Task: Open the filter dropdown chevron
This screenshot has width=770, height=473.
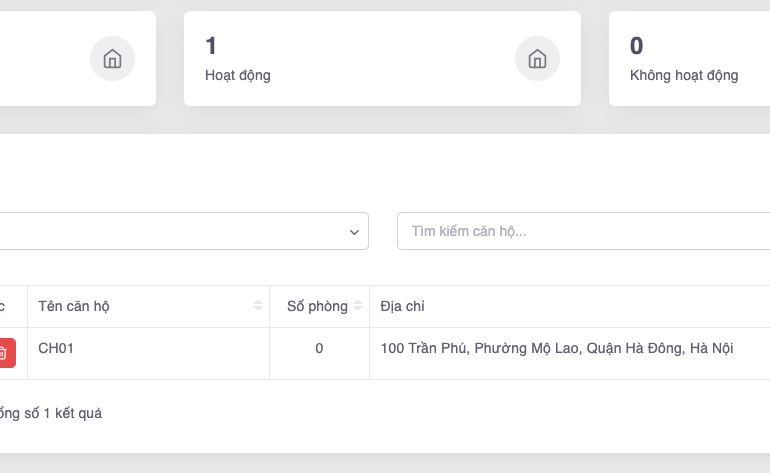Action: coord(354,232)
